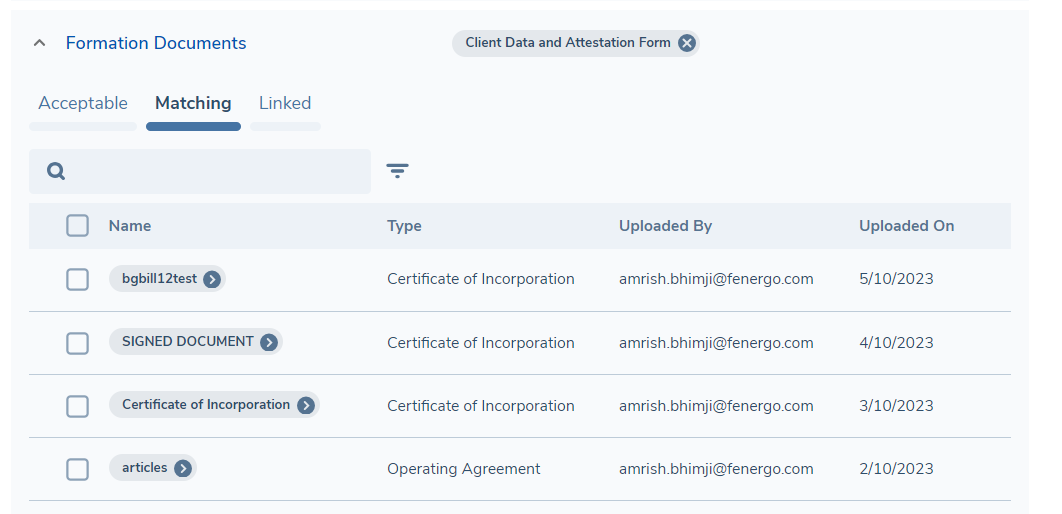Image resolution: width=1062 pixels, height=514 pixels.
Task: Open bgbill12test chip arrow icon
Action: (212, 280)
